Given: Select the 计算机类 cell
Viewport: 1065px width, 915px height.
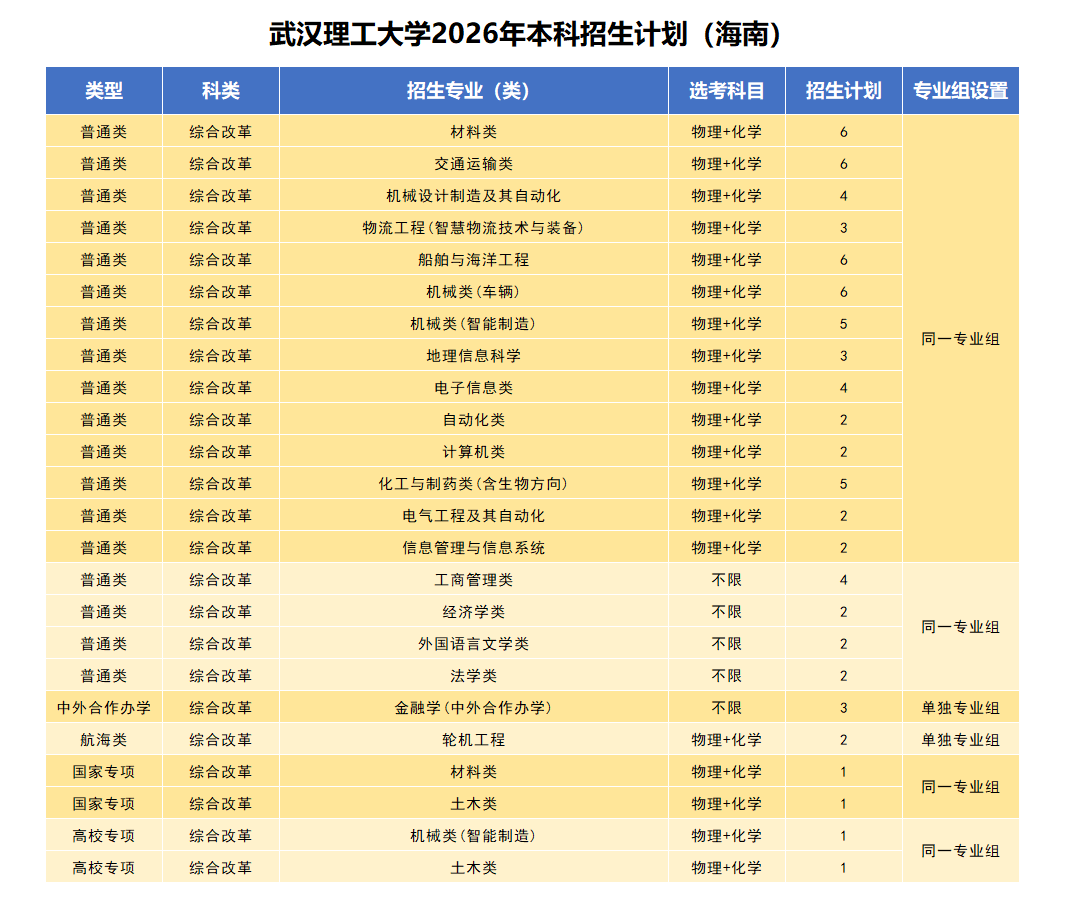Looking at the screenshot, I should [x=473, y=451].
